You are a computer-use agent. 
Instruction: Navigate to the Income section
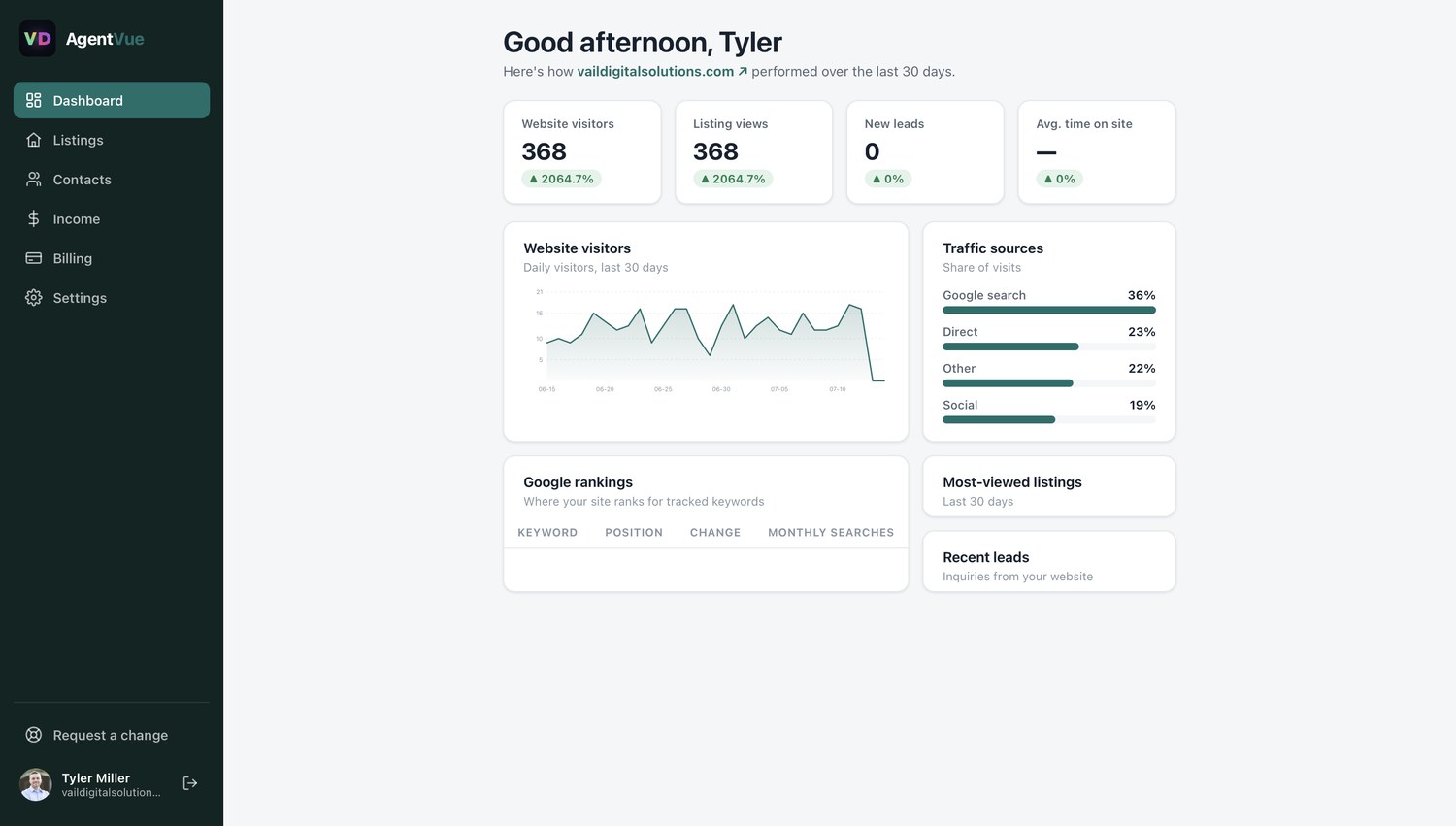(112, 219)
